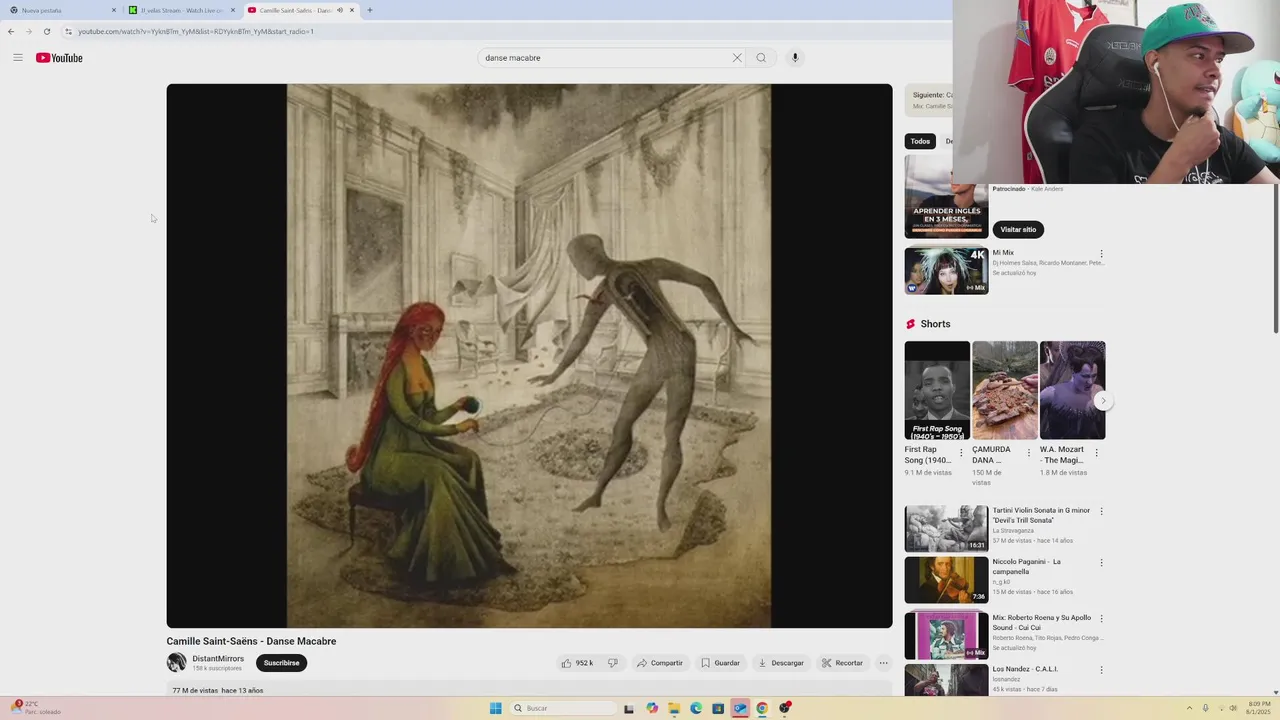Open options for Los Nandez C.A.L.I.
This screenshot has width=1280, height=720.
(x=1101, y=670)
